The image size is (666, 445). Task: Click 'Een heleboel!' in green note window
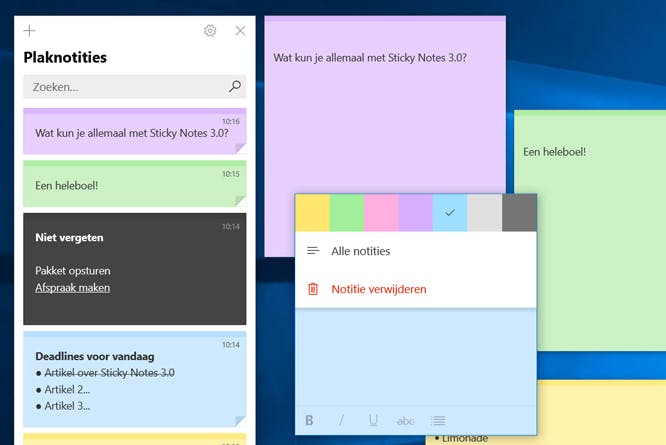pos(554,152)
